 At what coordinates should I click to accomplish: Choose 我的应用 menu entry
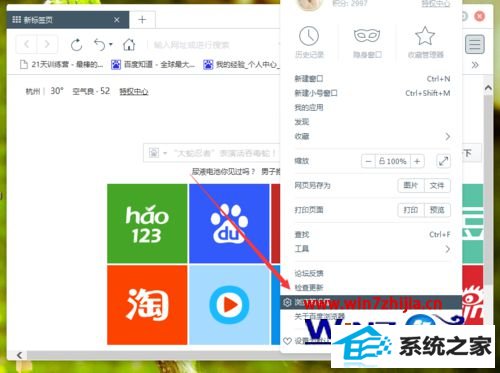372,107
